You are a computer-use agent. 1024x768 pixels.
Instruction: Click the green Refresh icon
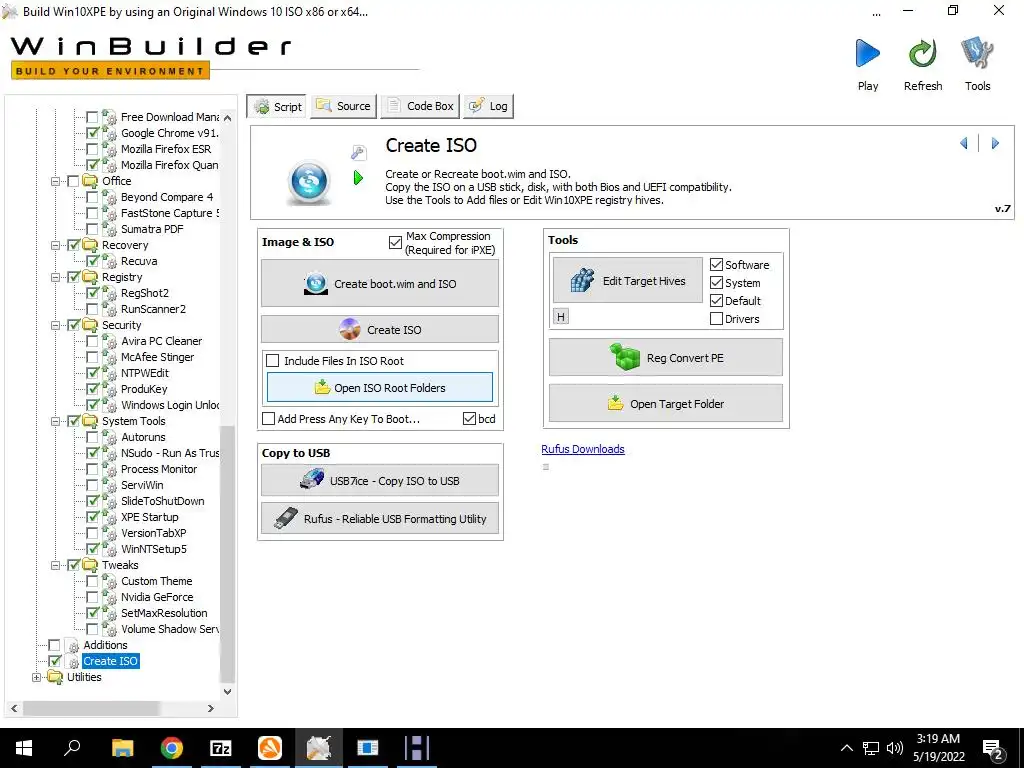(x=922, y=54)
